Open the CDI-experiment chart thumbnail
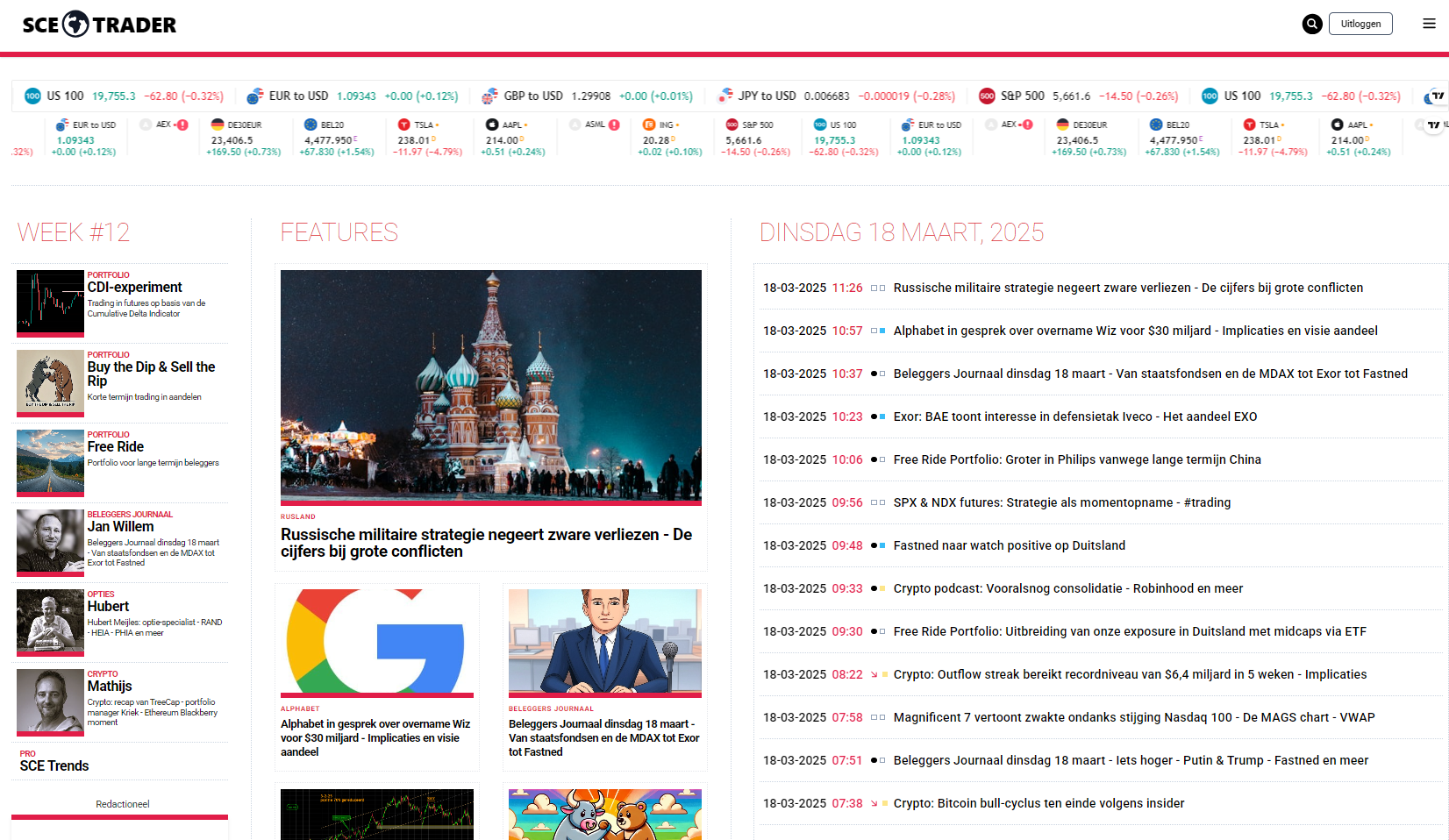The height and width of the screenshot is (840, 1449). [50, 303]
